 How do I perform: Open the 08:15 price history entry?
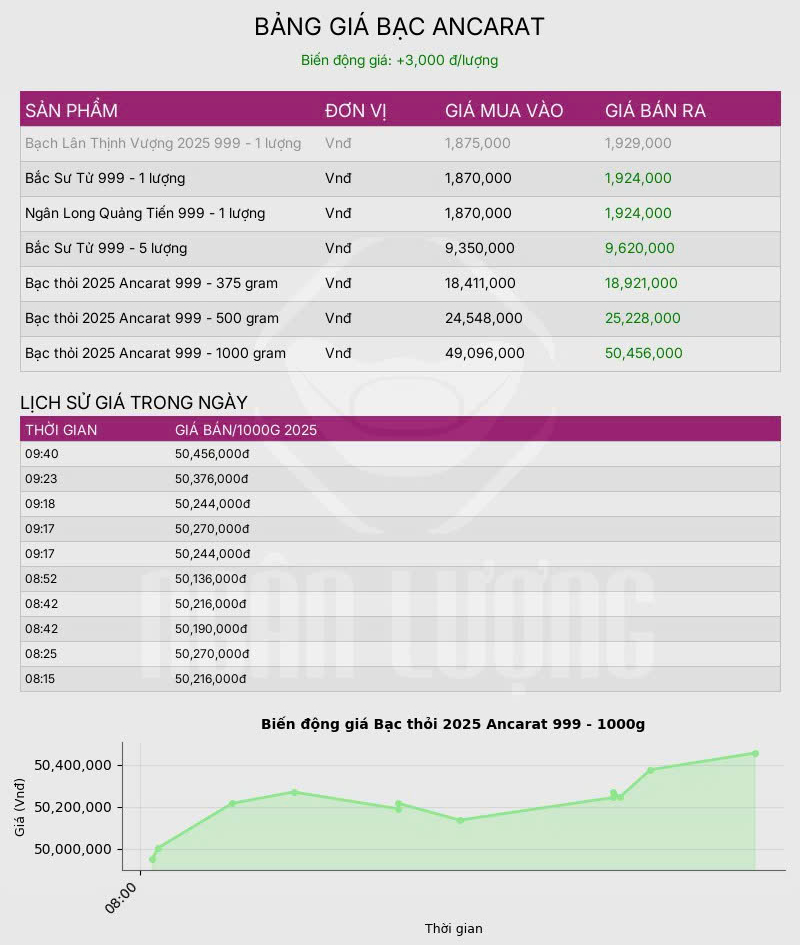click(x=42, y=679)
